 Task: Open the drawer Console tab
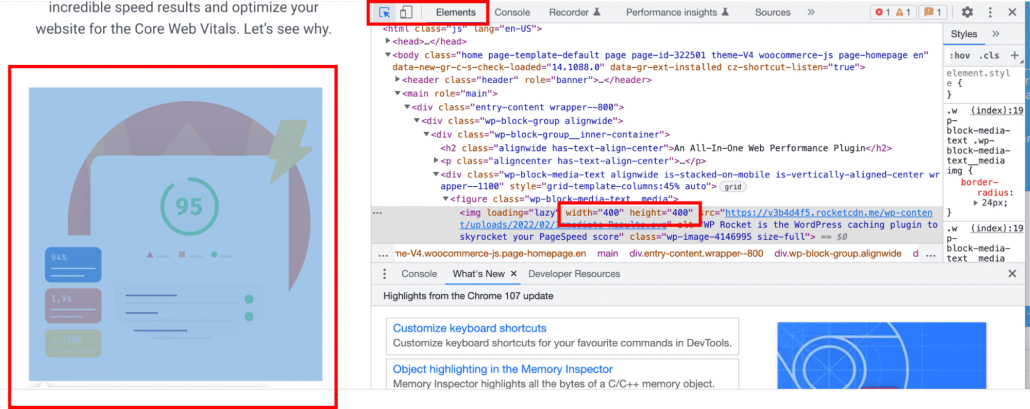tap(419, 274)
